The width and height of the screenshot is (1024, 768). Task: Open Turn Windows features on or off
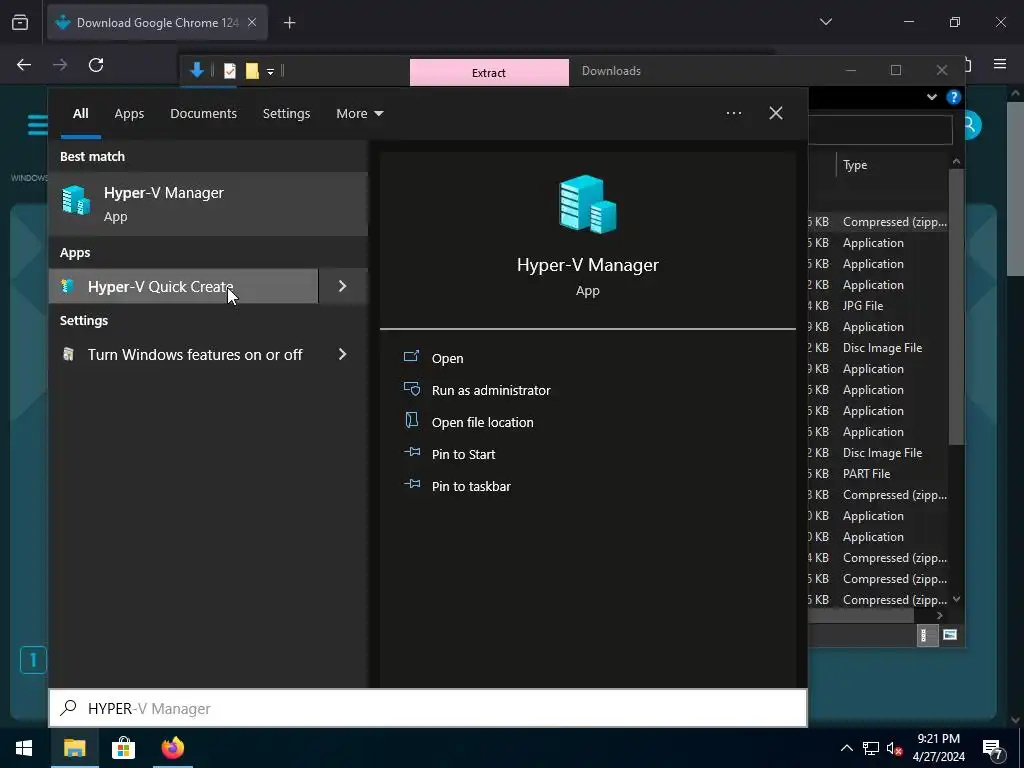[184, 355]
